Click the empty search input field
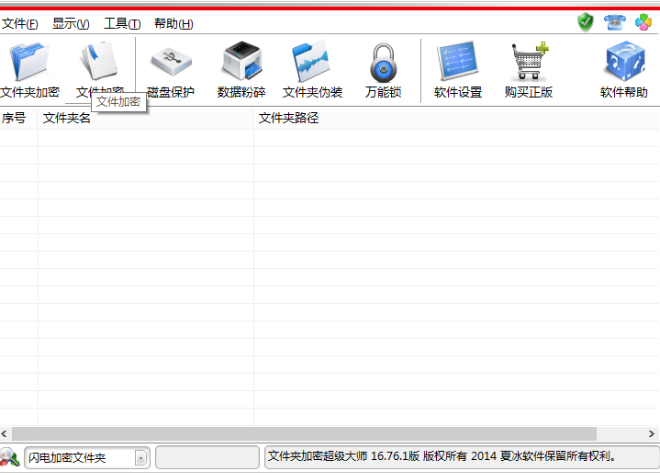Viewport: 660px width, 475px height. (207, 457)
